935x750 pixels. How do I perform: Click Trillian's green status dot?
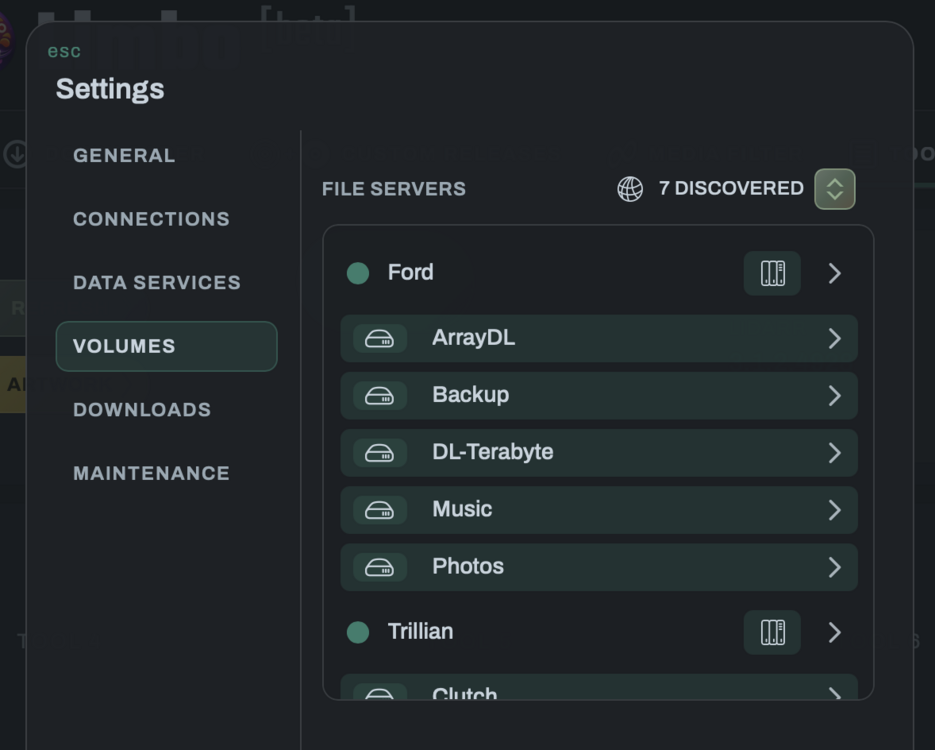pyautogui.click(x=358, y=632)
